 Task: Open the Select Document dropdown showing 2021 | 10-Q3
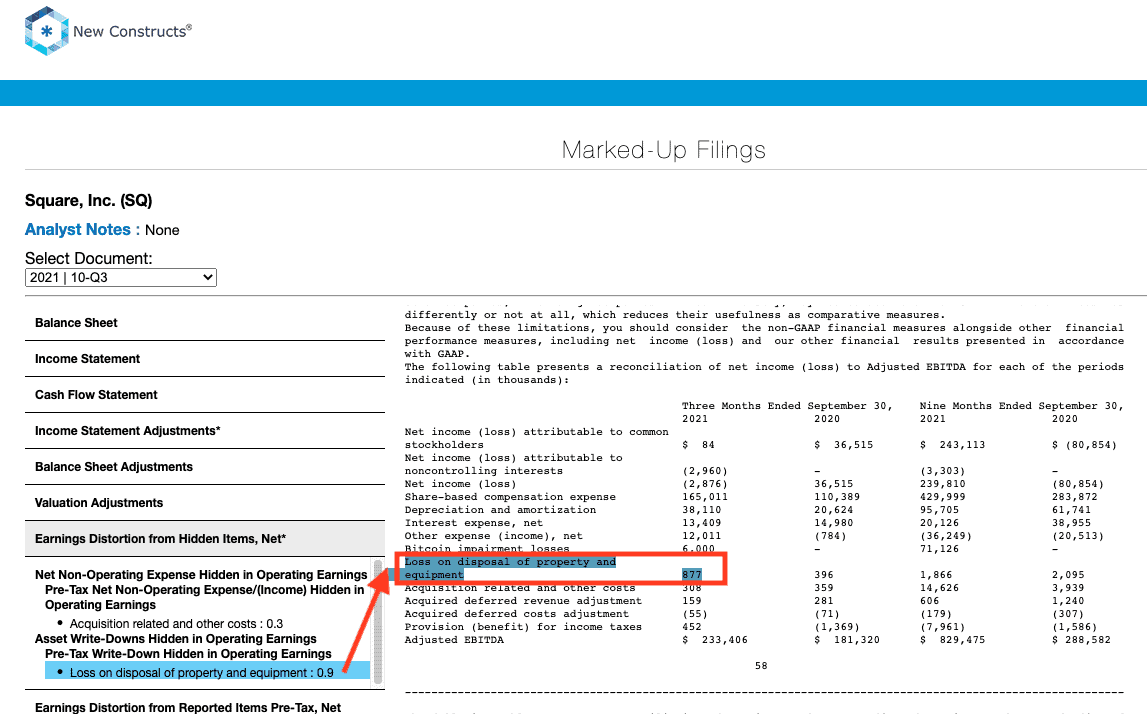pos(121,278)
